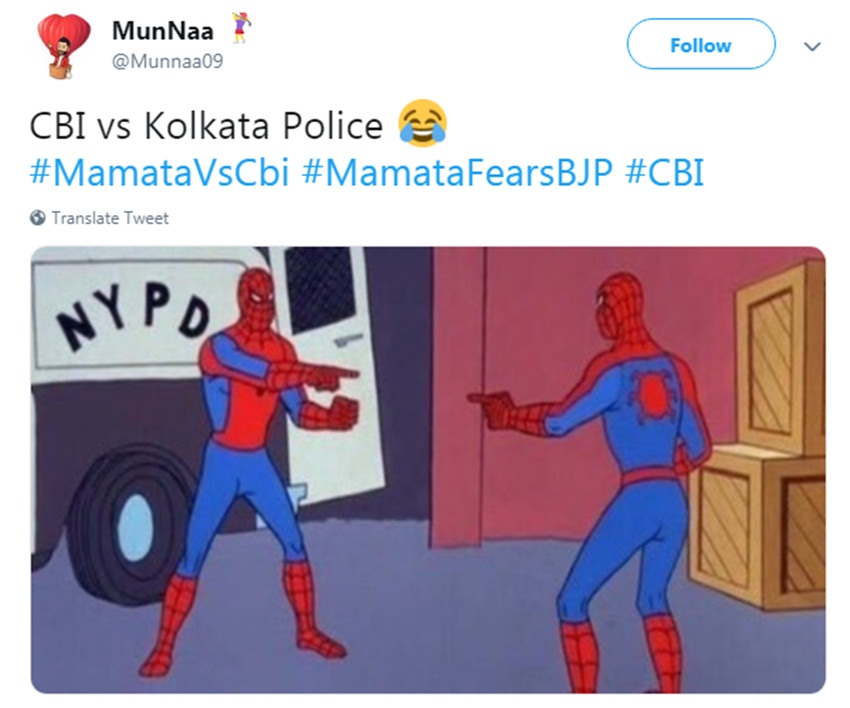The image size is (850, 708).
Task: Click the Translate Tweet link
Action: (x=110, y=218)
